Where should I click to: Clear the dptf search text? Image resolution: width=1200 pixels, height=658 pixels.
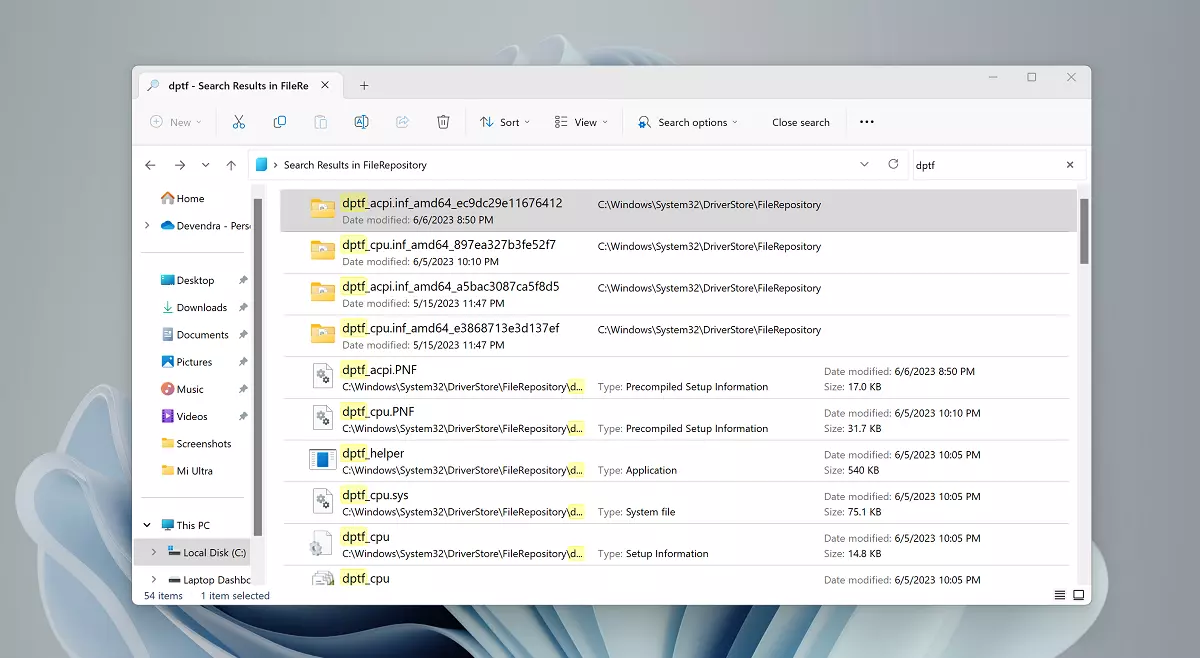click(1070, 165)
